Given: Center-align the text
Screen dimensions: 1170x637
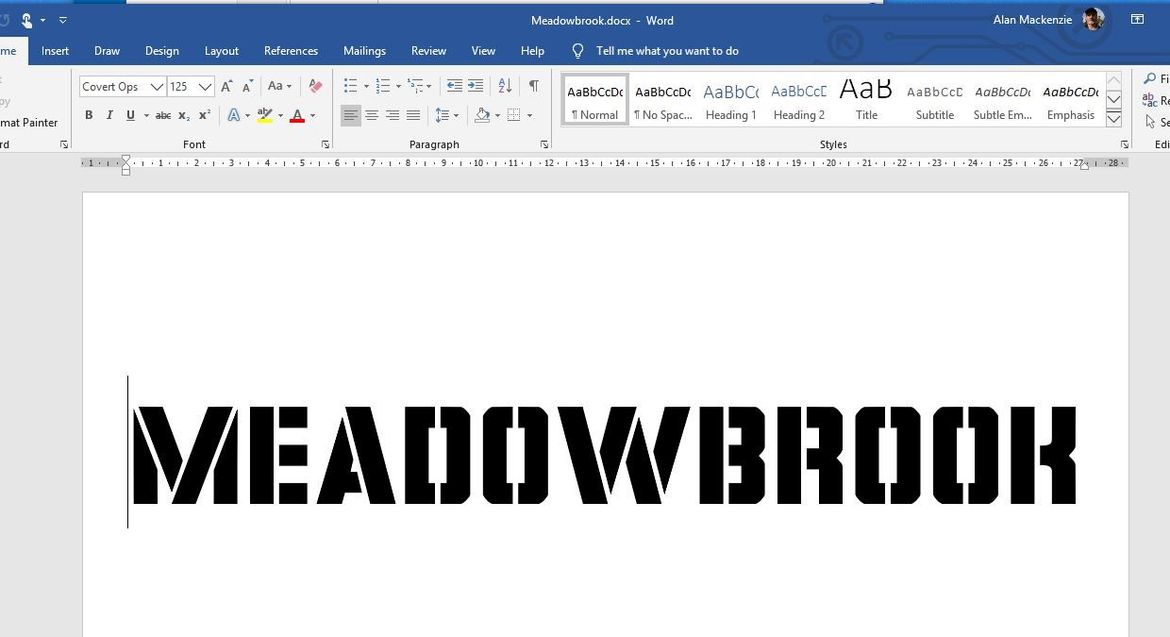Looking at the screenshot, I should click(371, 116).
